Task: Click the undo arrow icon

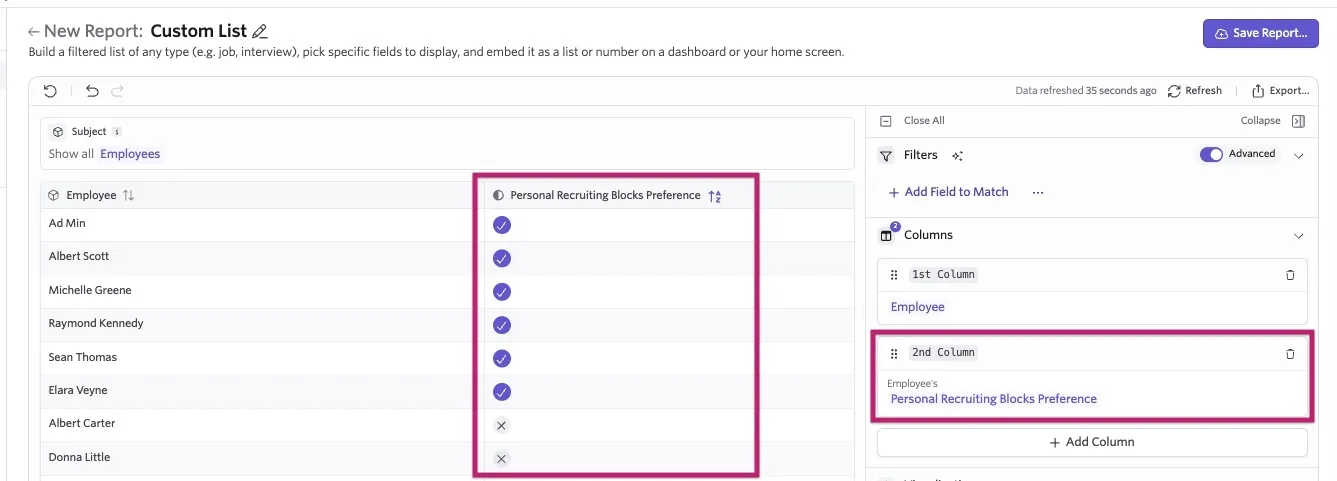Action: 92,91
